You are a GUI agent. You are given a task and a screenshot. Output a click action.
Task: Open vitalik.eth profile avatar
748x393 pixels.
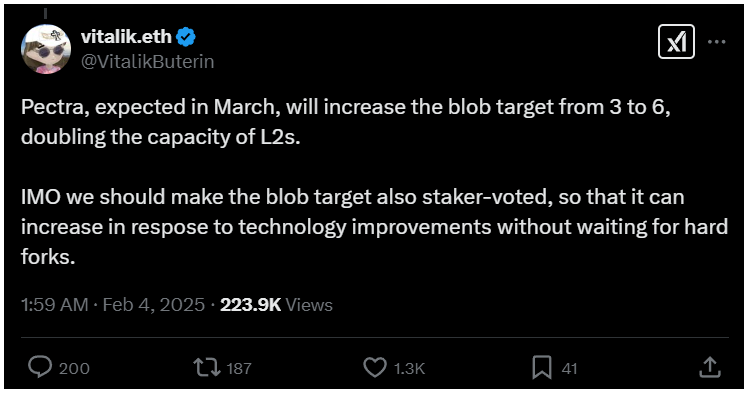pos(46,49)
